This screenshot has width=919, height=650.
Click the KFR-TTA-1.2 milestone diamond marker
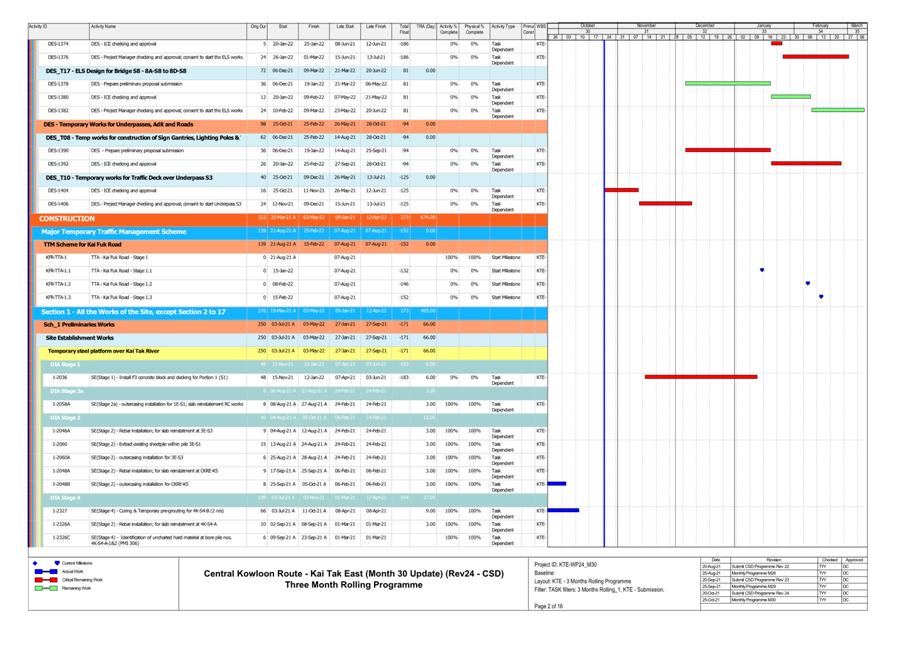tap(808, 284)
